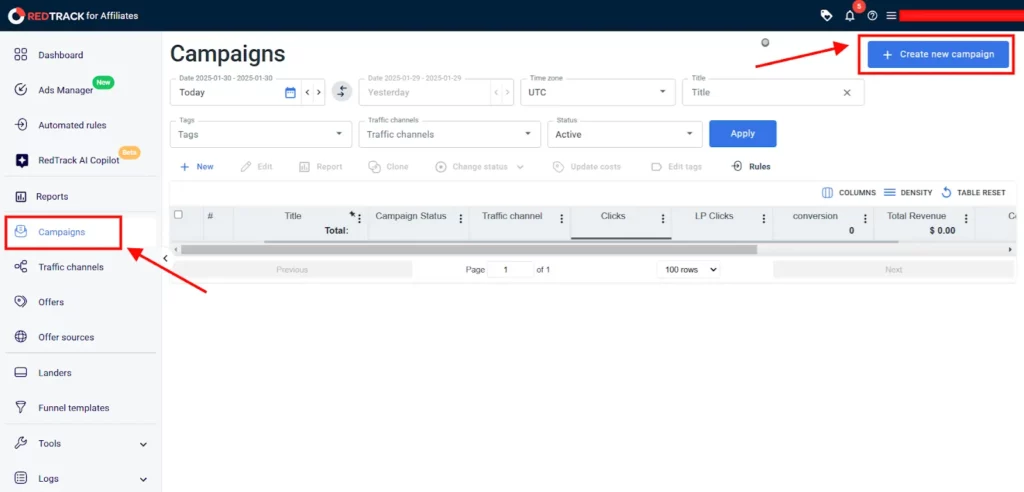Open the Tags filter dropdown
The width and height of the screenshot is (1024, 492).
coord(261,134)
